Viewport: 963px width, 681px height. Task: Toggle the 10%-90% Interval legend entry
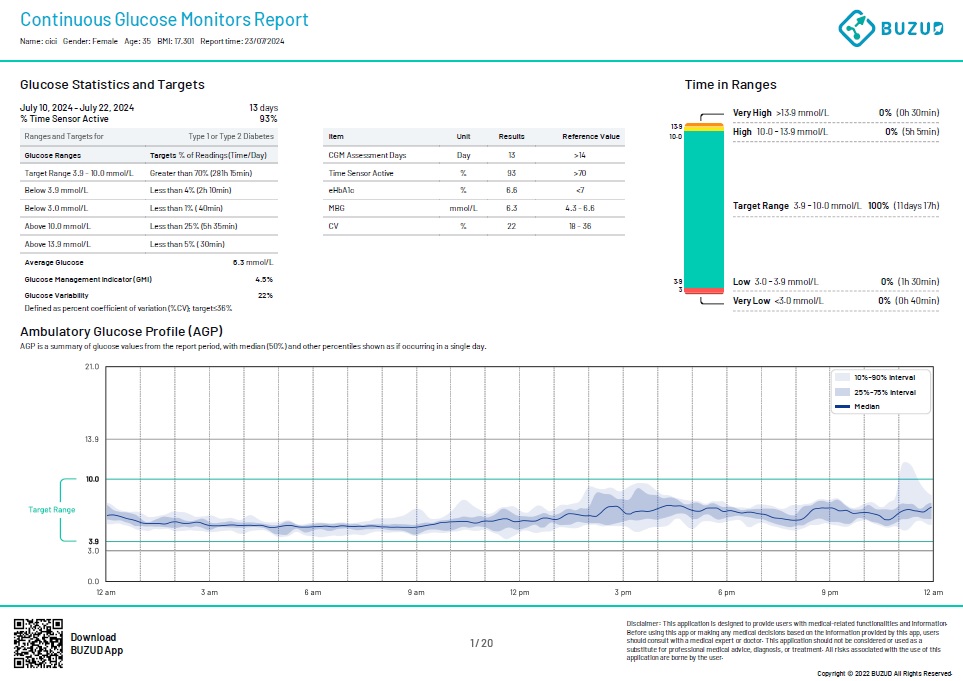tap(886, 378)
